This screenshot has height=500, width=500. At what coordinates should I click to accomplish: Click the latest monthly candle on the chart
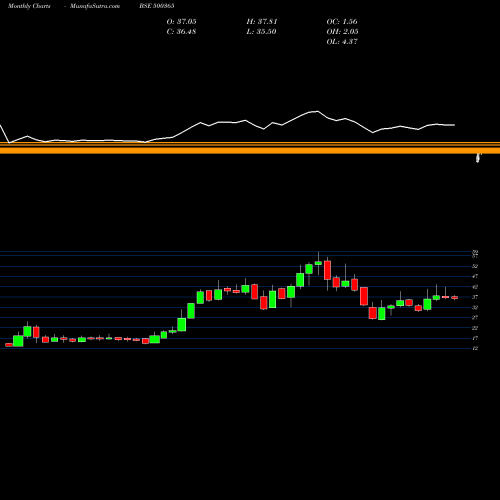(x=455, y=298)
